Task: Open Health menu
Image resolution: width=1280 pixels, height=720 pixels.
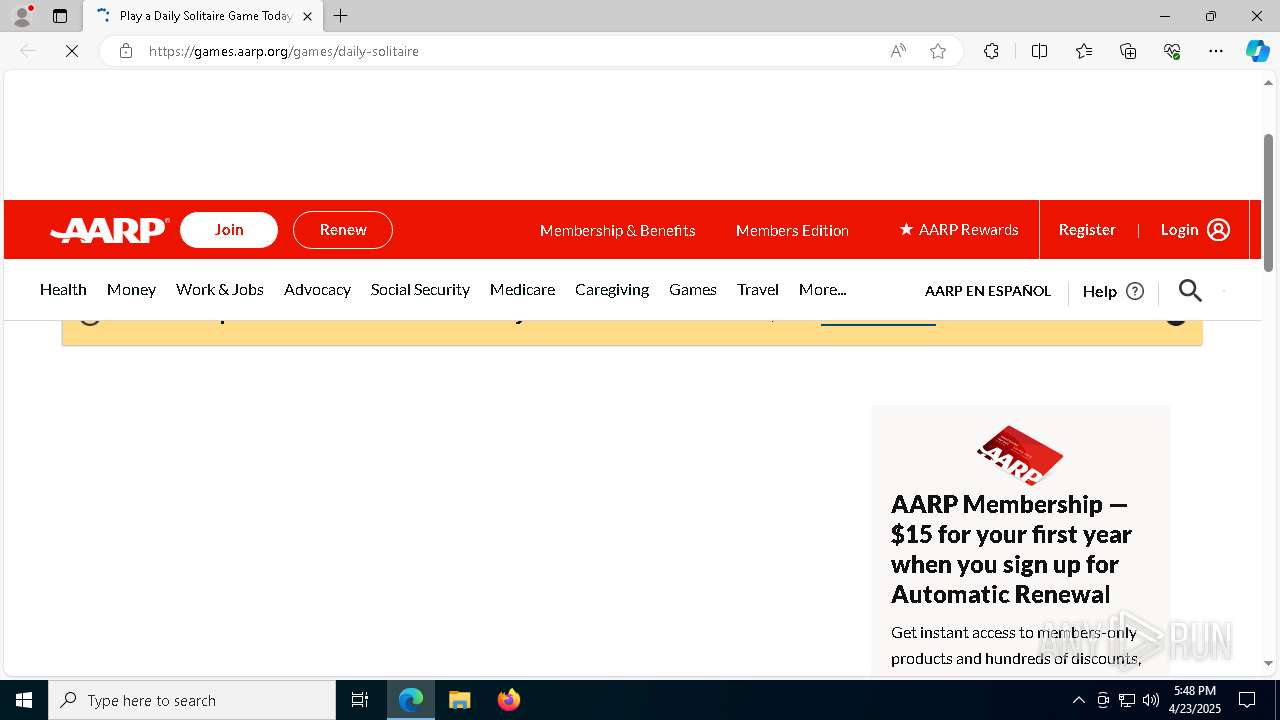Action: (x=63, y=289)
